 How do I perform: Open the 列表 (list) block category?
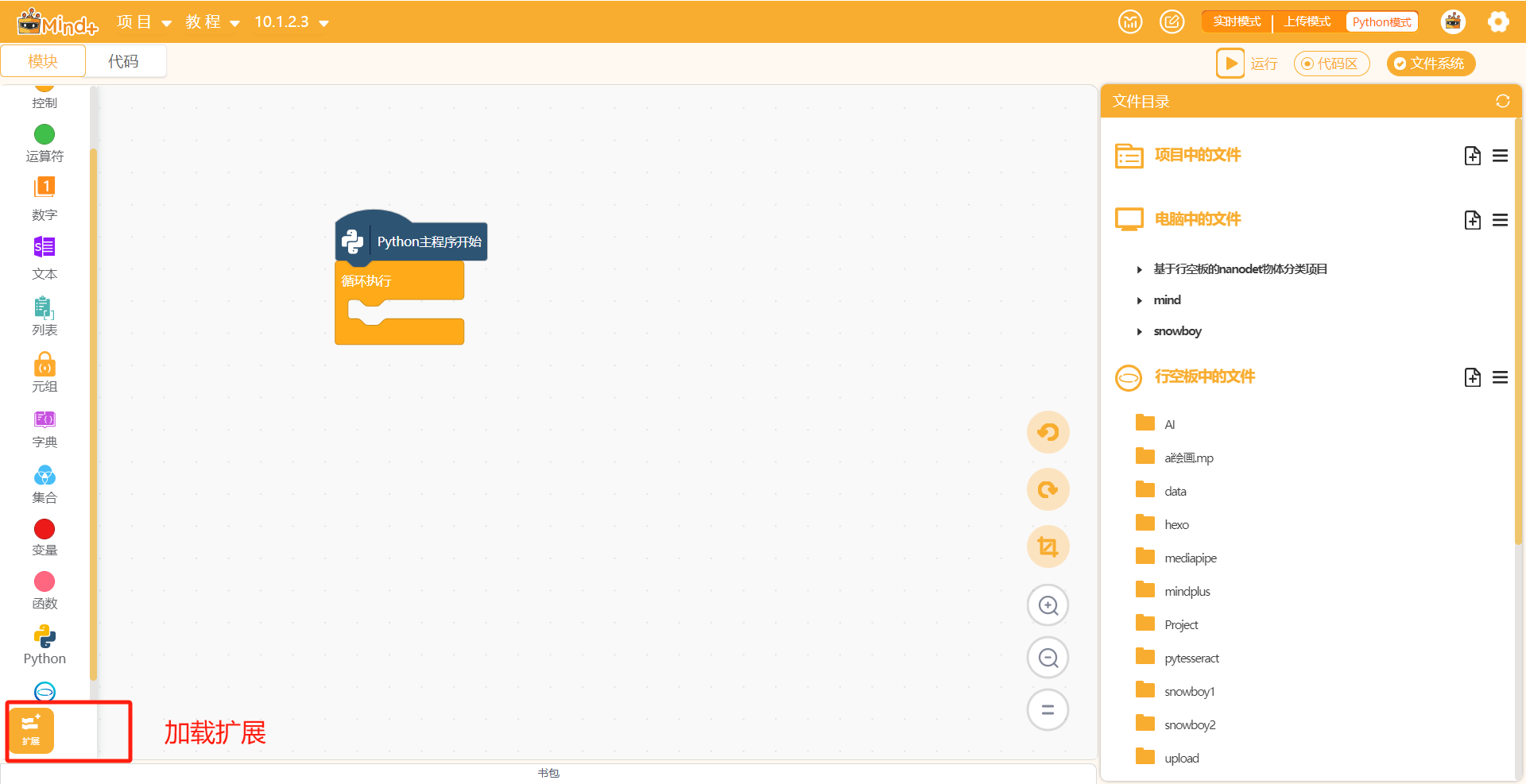tap(45, 316)
